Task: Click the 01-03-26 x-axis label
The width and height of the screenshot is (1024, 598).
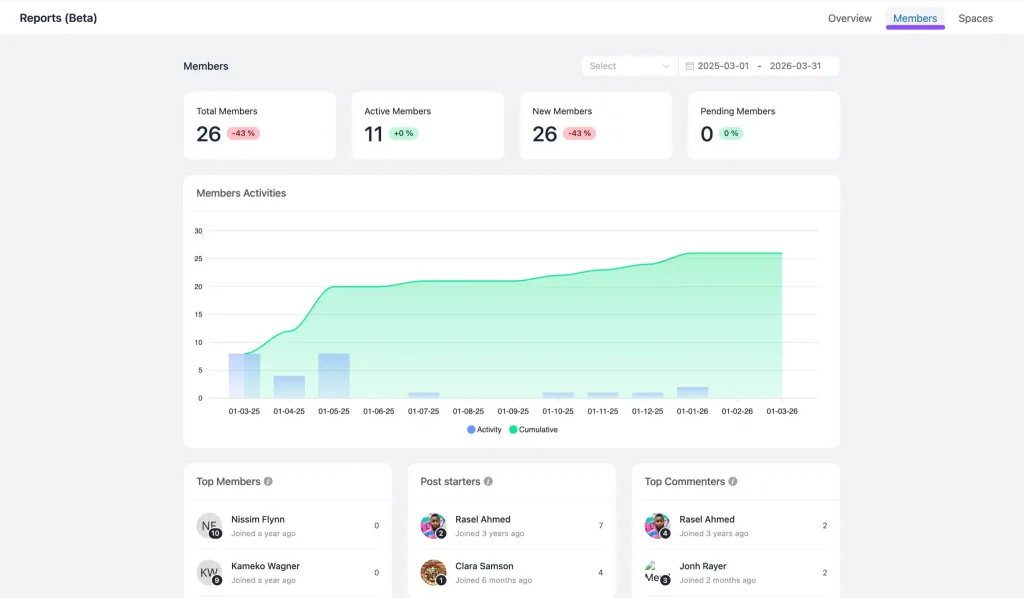Action: pos(782,411)
